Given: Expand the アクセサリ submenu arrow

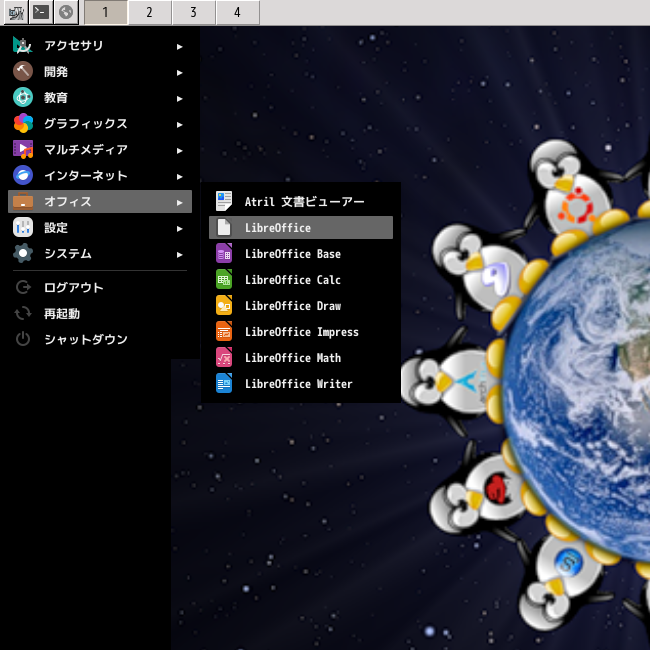Looking at the screenshot, I should click(179, 46).
